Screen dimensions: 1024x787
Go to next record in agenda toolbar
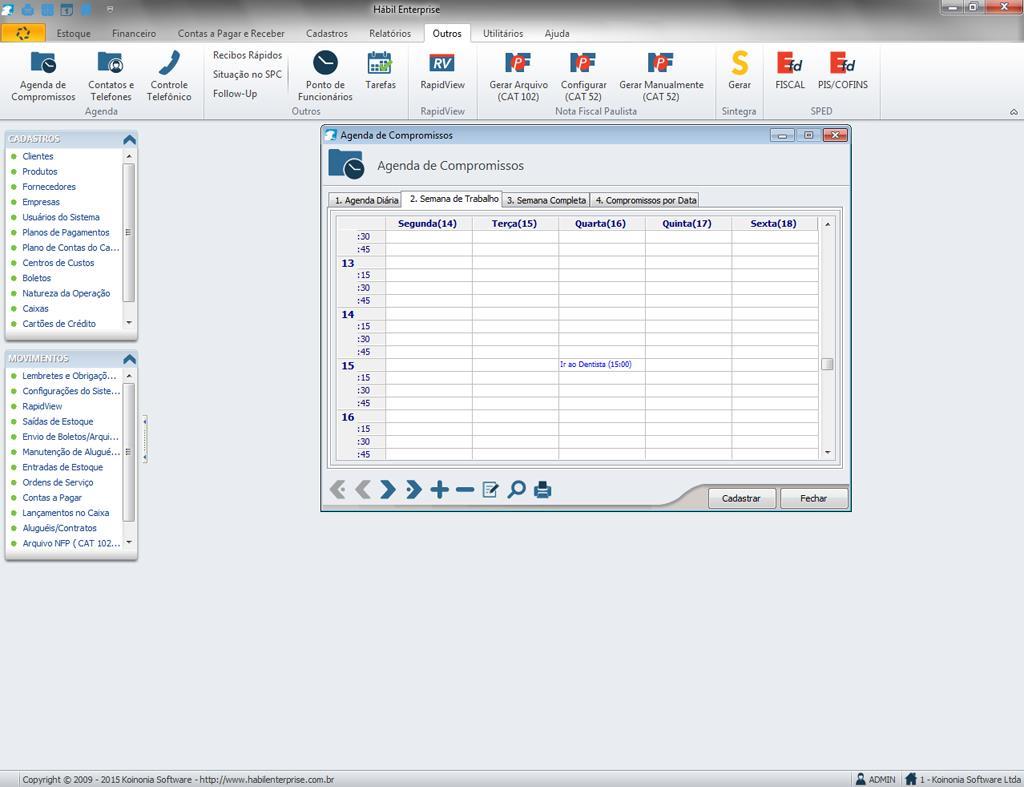(388, 489)
